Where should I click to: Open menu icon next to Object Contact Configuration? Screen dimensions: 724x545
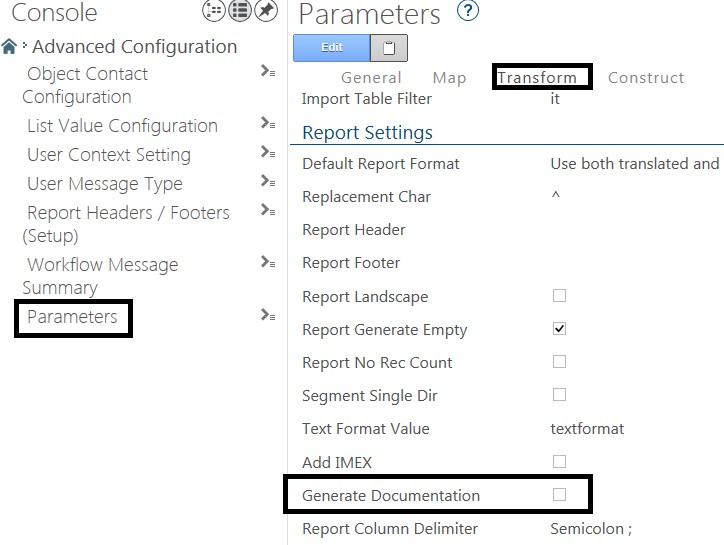click(x=268, y=71)
